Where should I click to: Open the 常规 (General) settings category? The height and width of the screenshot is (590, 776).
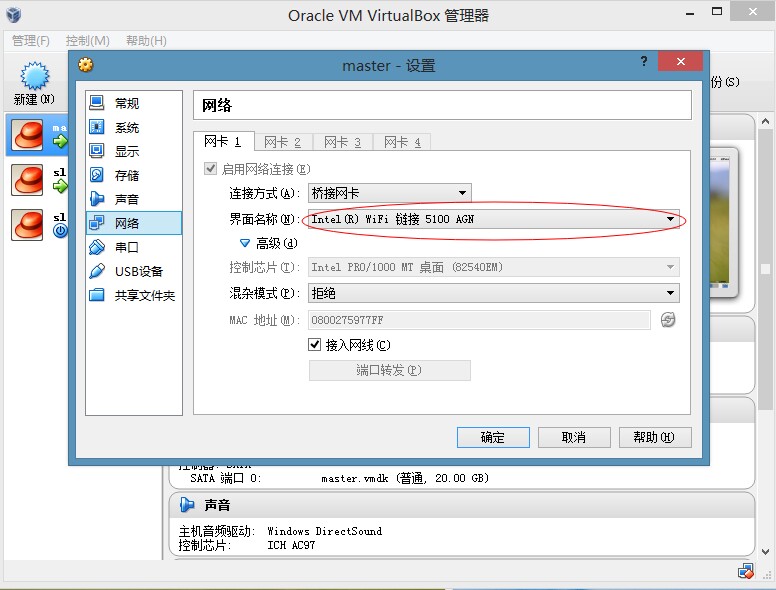(134, 103)
